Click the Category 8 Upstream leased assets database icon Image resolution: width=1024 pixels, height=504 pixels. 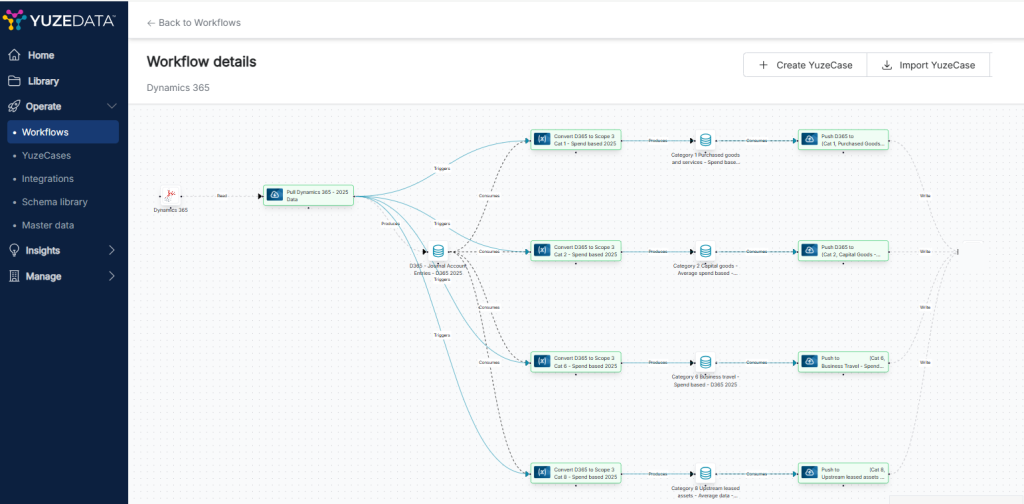pyautogui.click(x=706, y=473)
